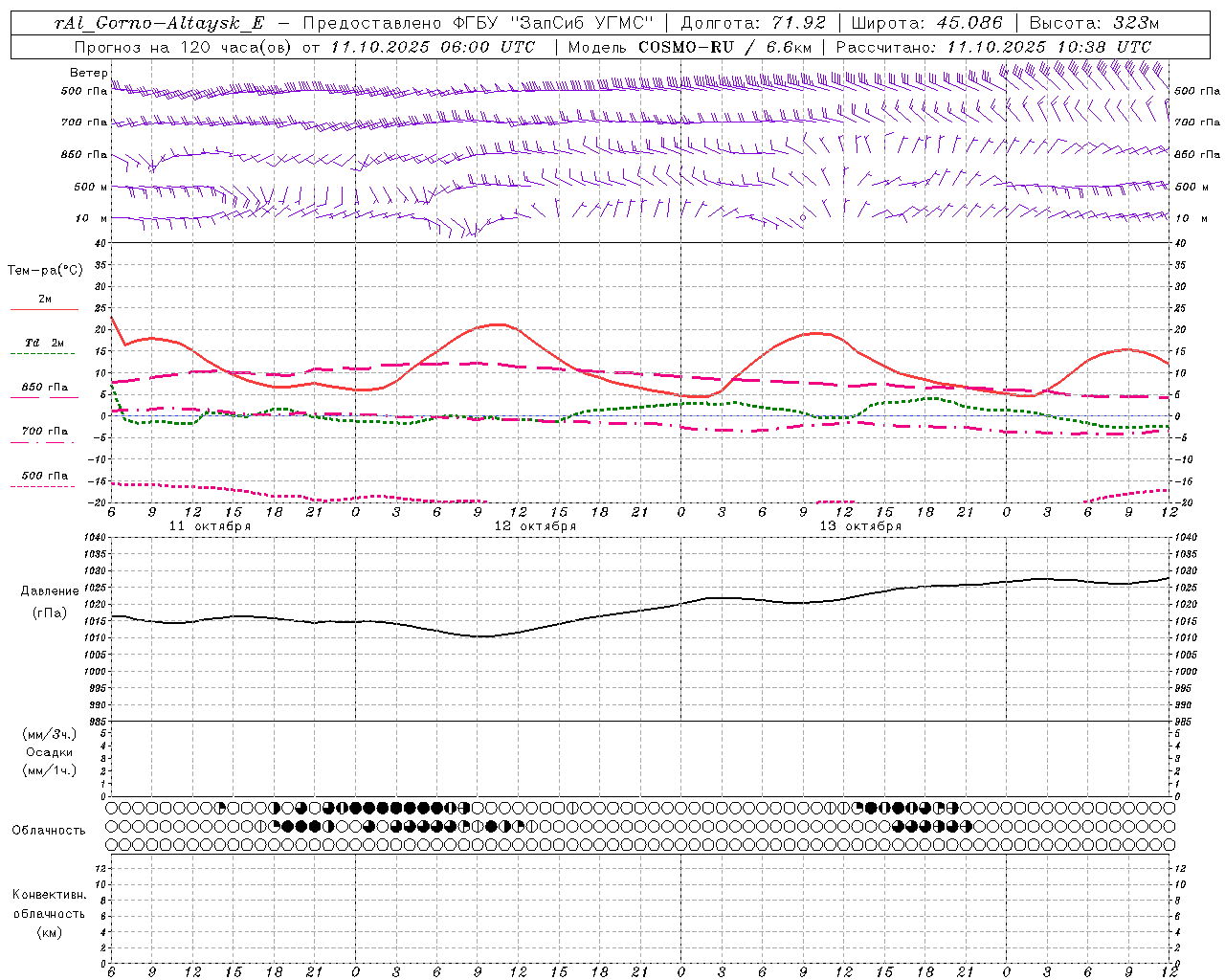Click the 700 гПа temperature legend label

click(x=45, y=432)
